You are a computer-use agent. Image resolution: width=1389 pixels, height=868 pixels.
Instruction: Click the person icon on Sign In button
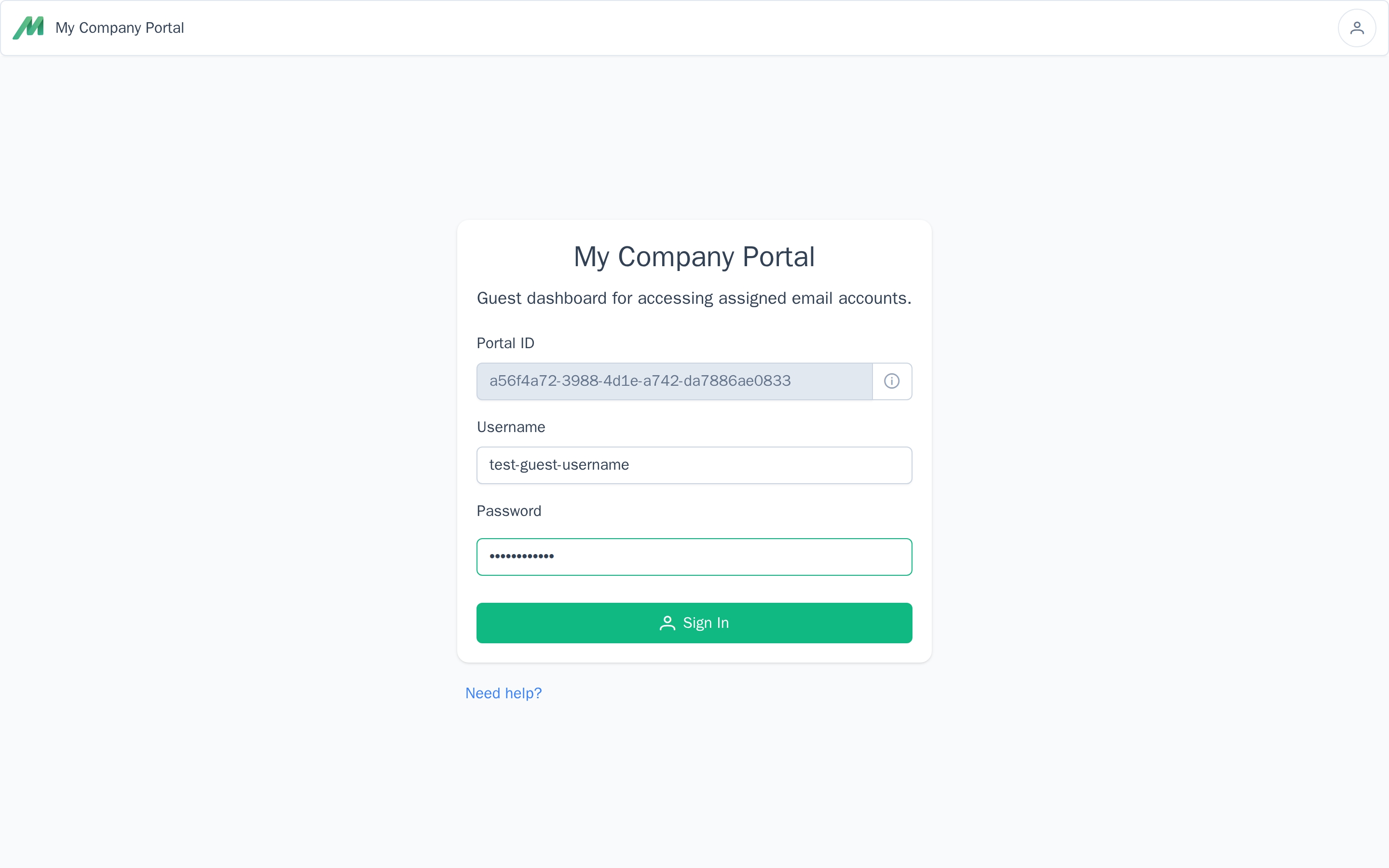[x=667, y=623]
